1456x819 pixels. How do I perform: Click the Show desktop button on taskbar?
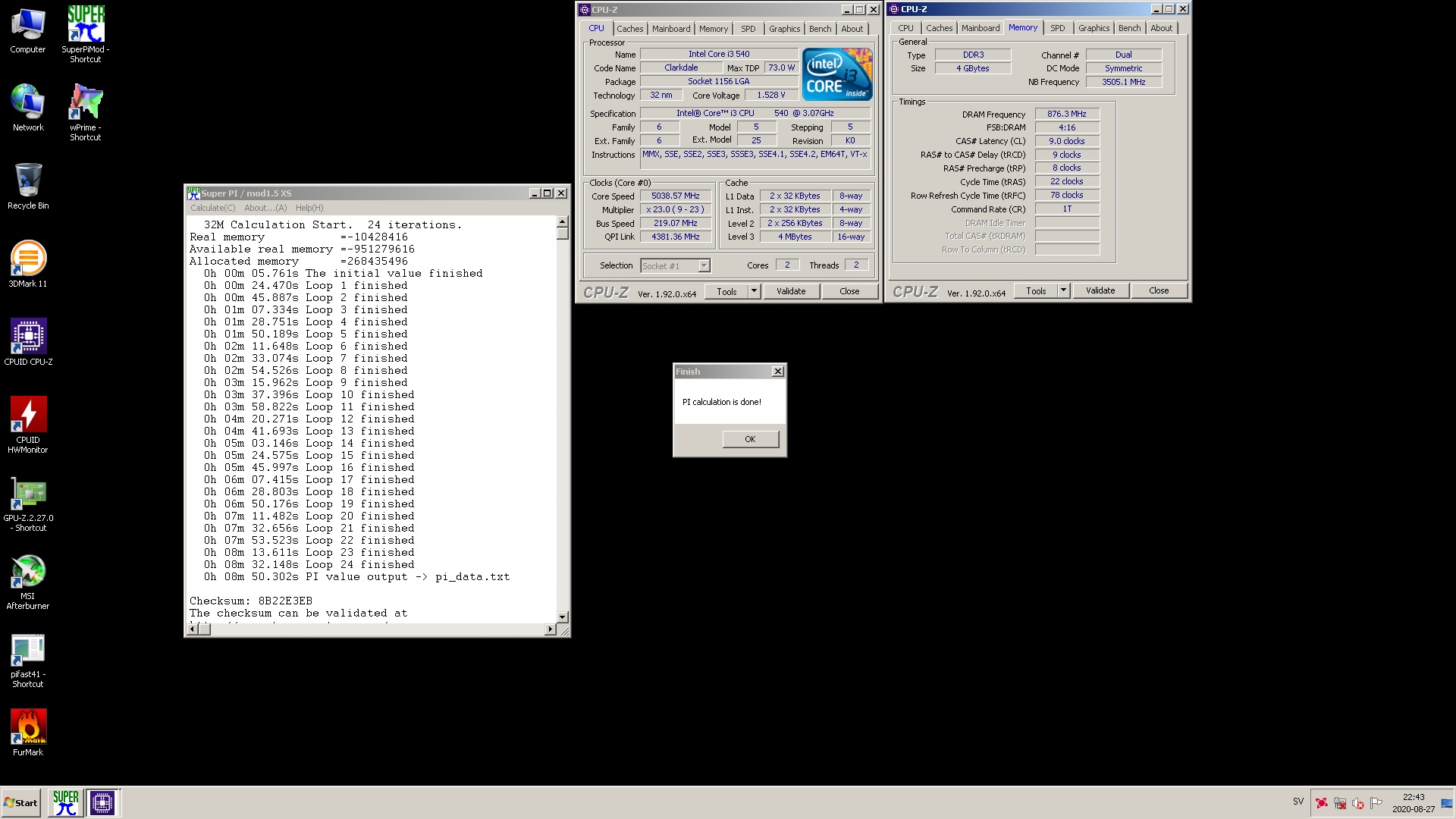[x=1447, y=802]
